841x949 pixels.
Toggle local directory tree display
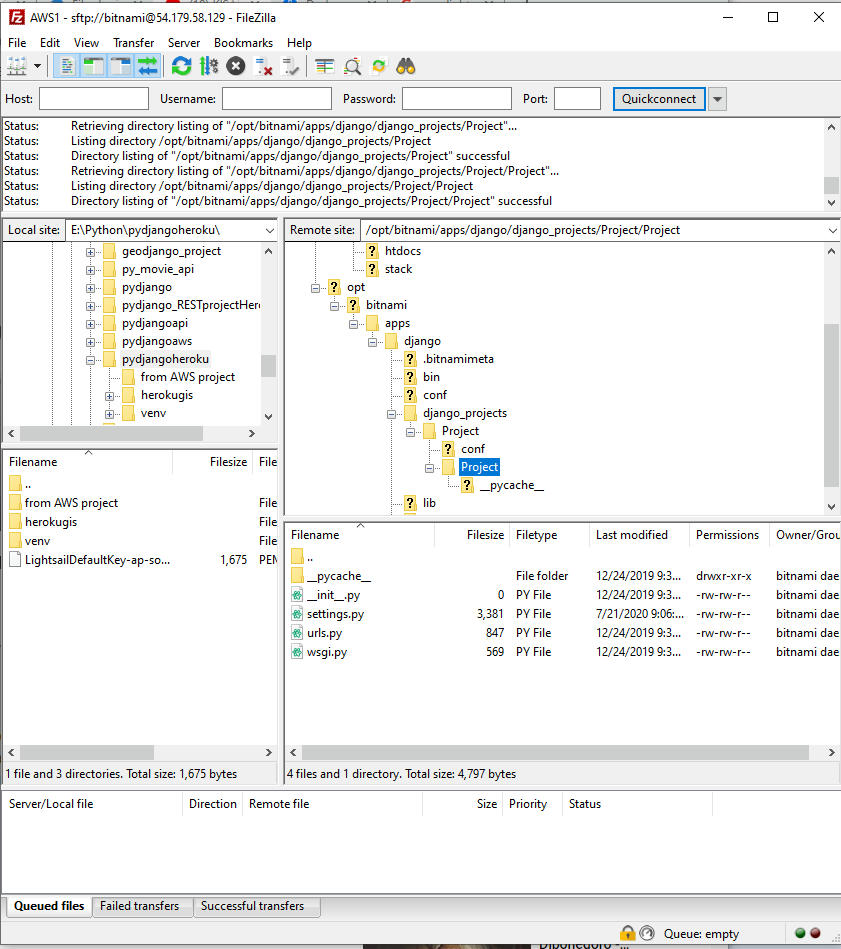pos(93,66)
